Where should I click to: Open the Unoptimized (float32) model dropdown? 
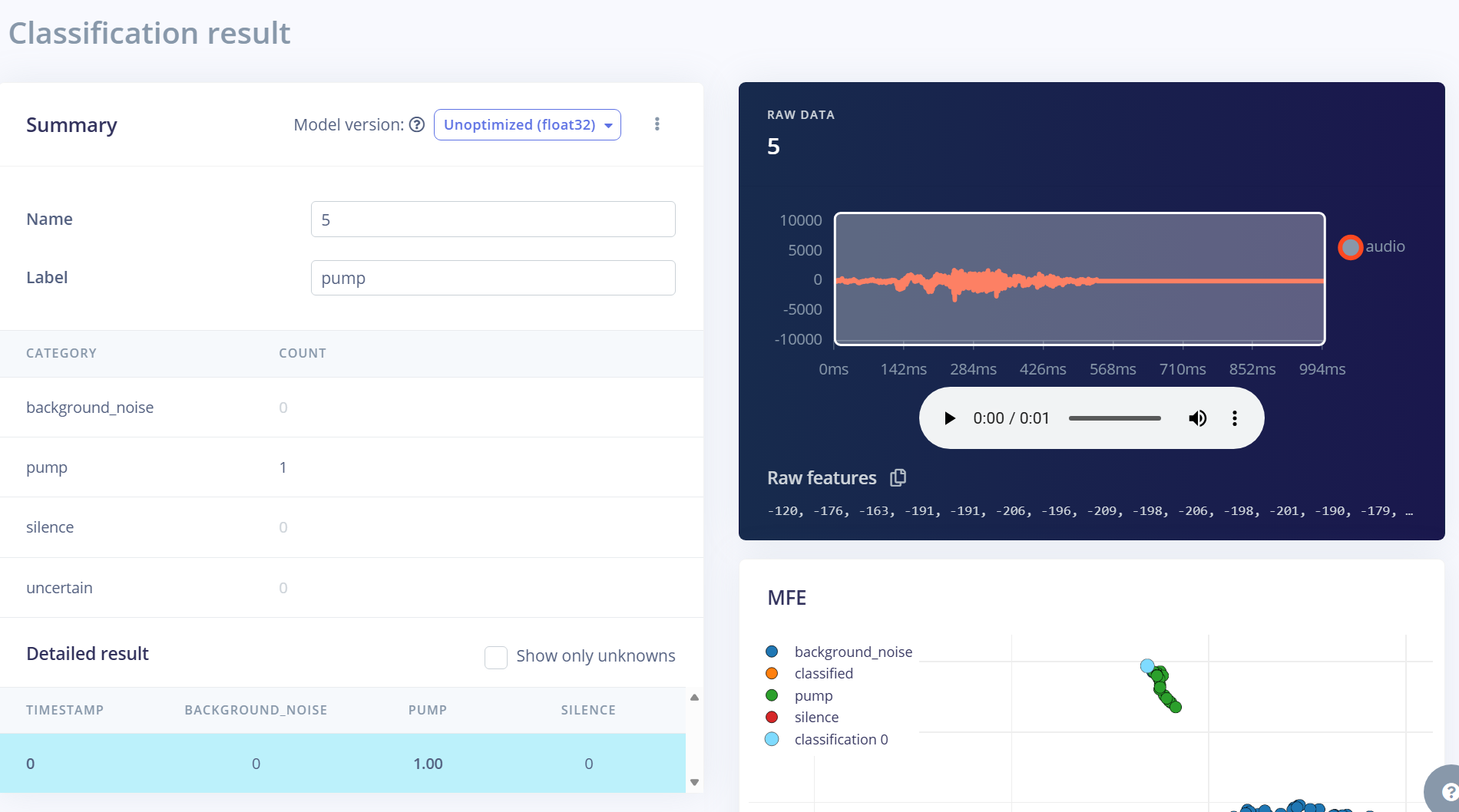[x=527, y=124]
